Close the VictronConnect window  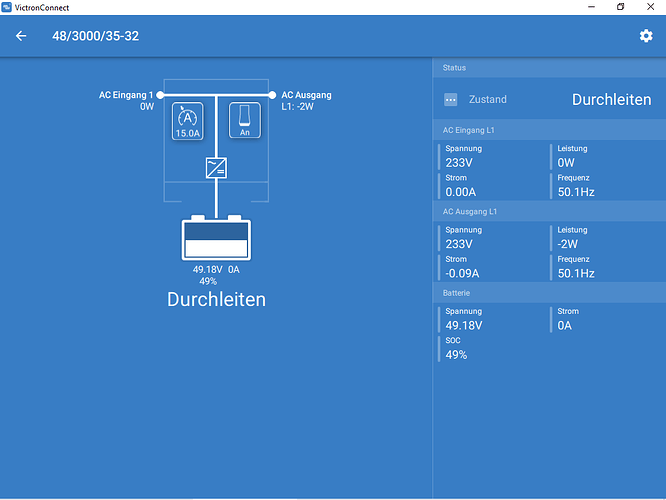[650, 7]
